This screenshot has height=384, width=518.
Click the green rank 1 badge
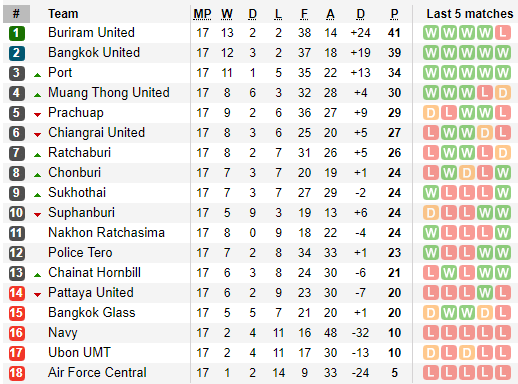[17, 33]
